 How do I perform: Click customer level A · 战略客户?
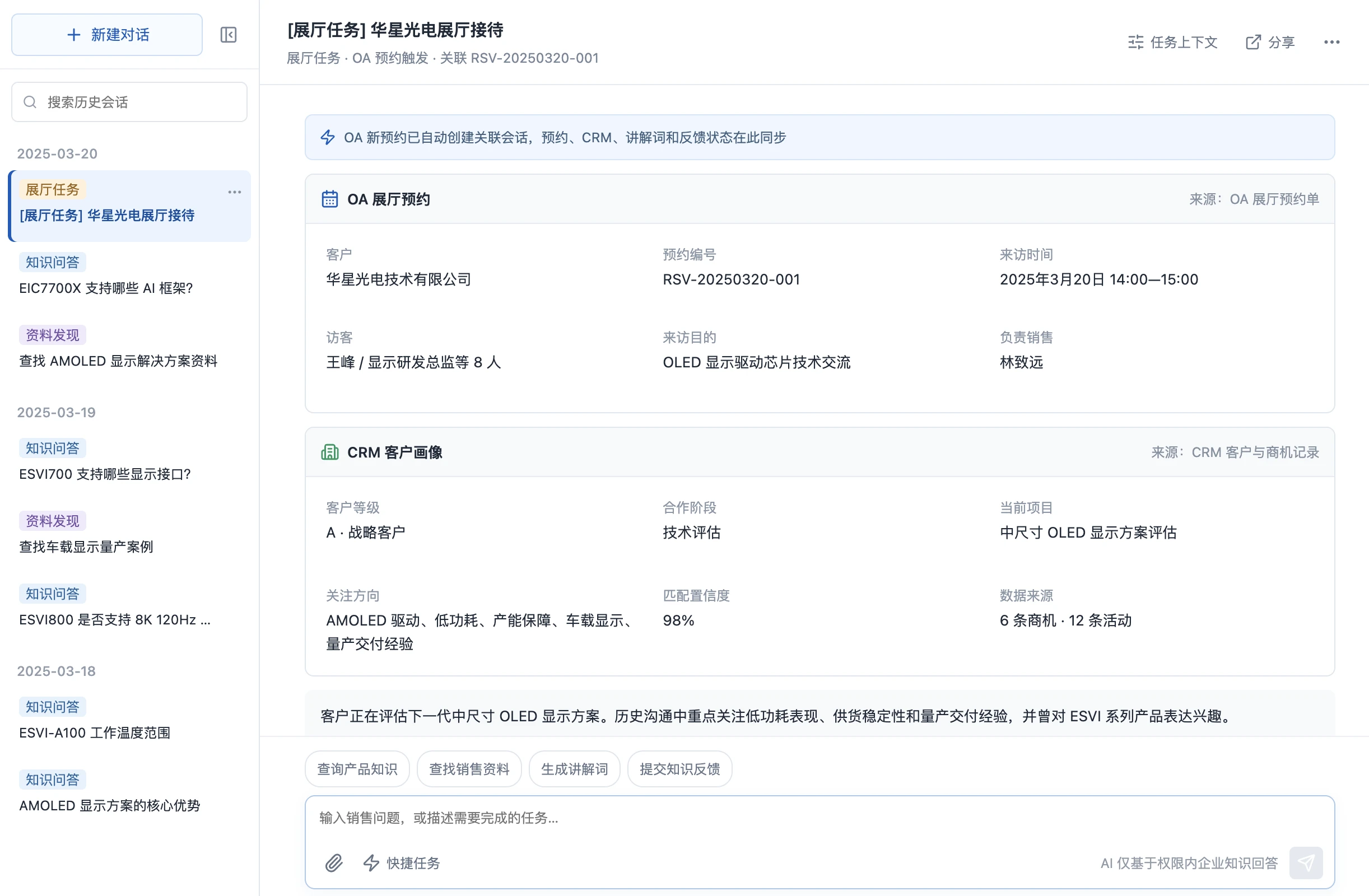pyautogui.click(x=365, y=533)
